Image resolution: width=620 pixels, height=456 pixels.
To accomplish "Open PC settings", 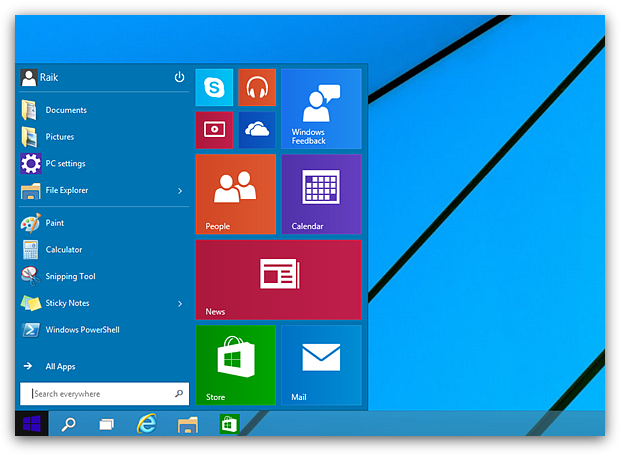I will [104, 163].
